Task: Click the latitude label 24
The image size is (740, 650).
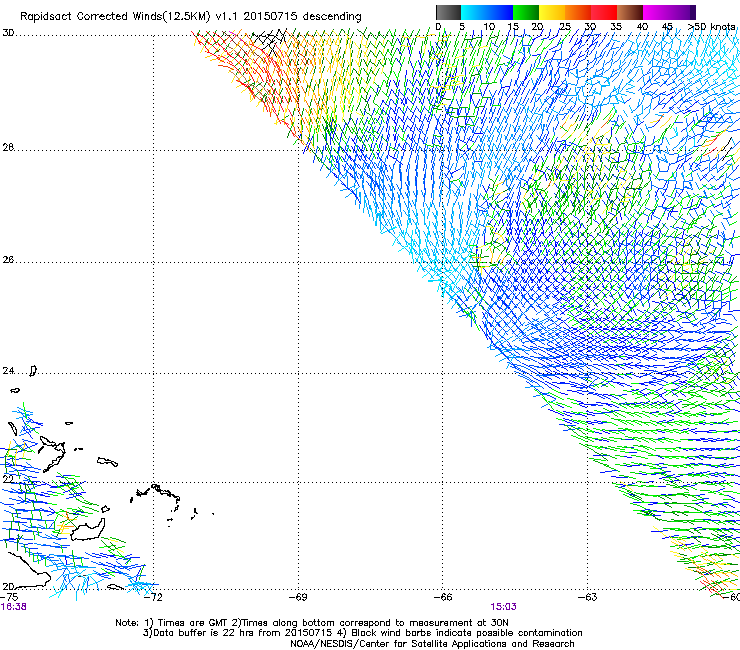Action: (x=8, y=371)
